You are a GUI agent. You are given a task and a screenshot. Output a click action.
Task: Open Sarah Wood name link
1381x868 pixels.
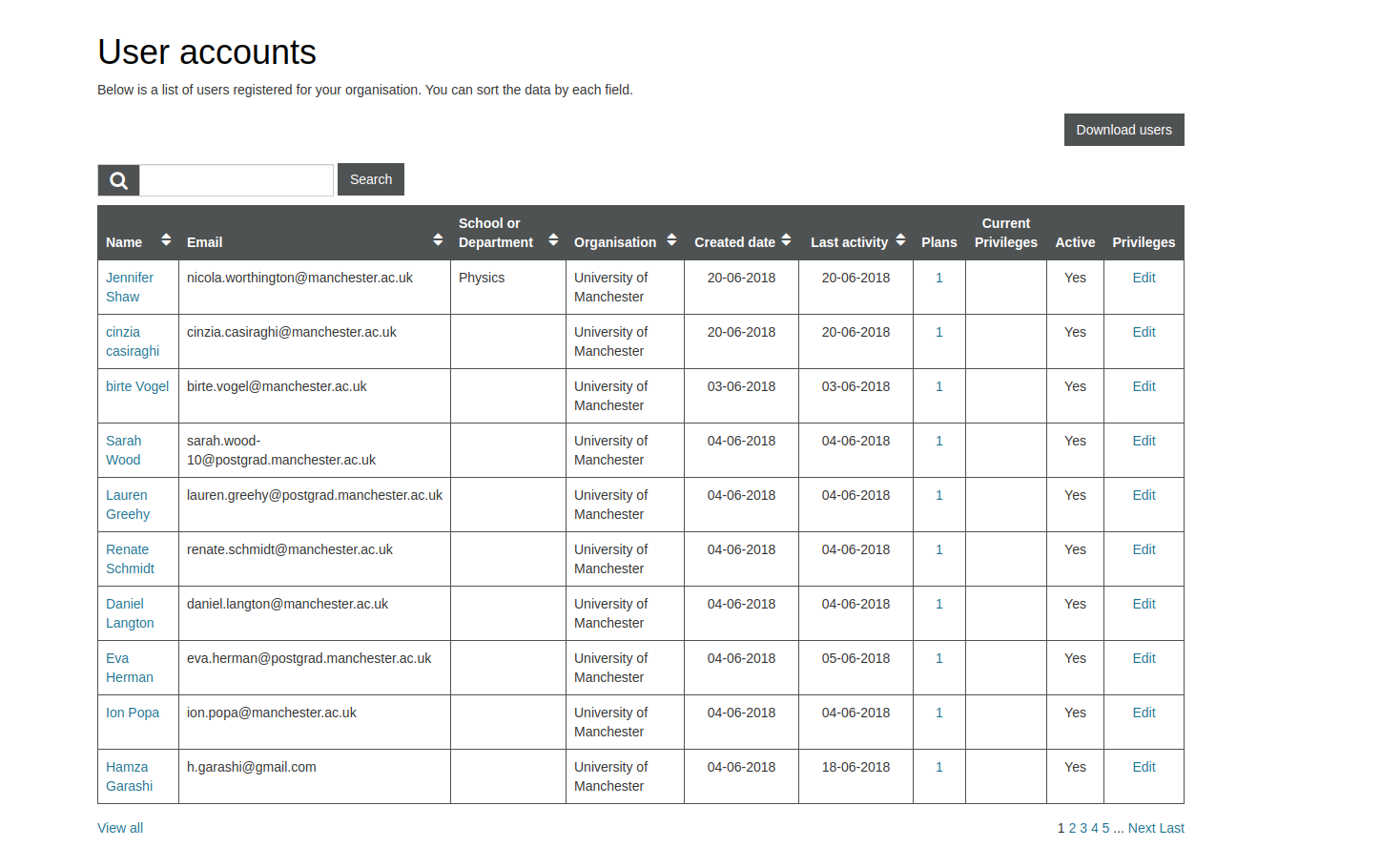point(124,450)
